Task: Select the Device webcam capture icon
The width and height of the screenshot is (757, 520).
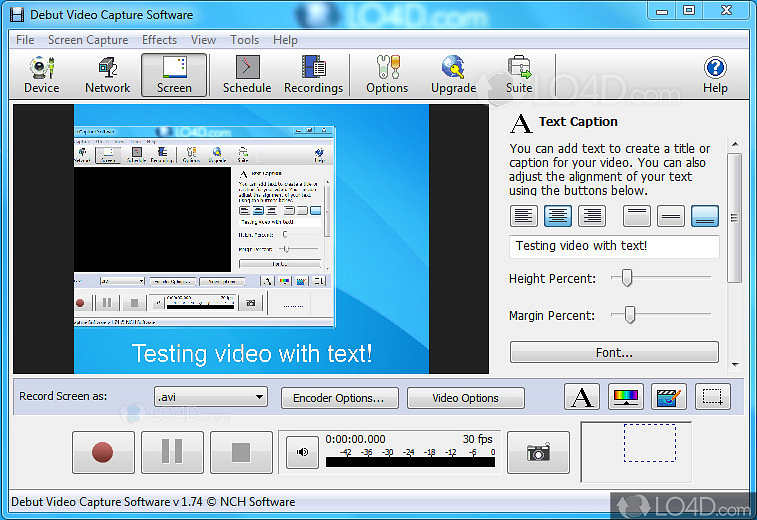Action: tap(41, 75)
